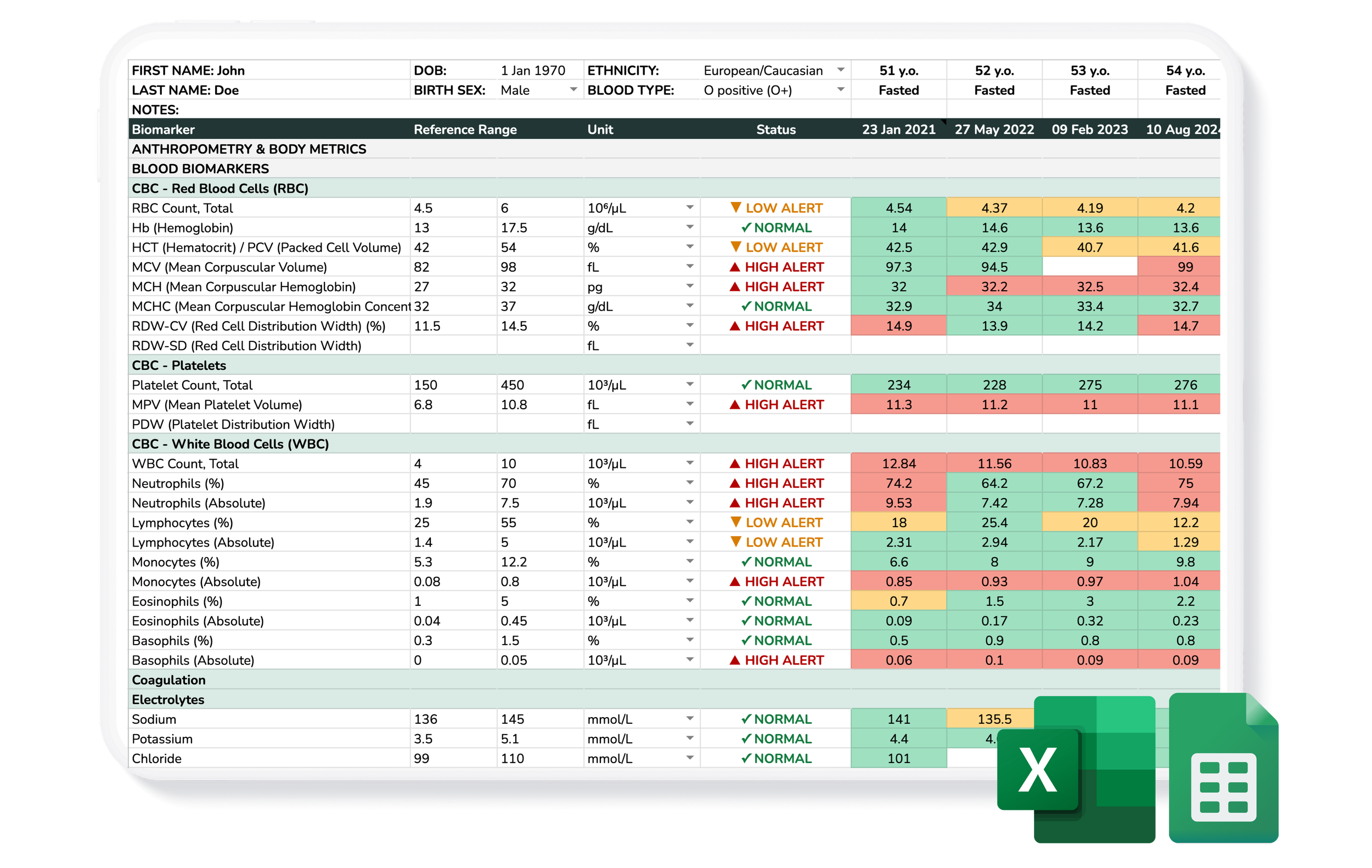Click the MCHC row label
Screen dimensions: 1372x868
click(271, 306)
